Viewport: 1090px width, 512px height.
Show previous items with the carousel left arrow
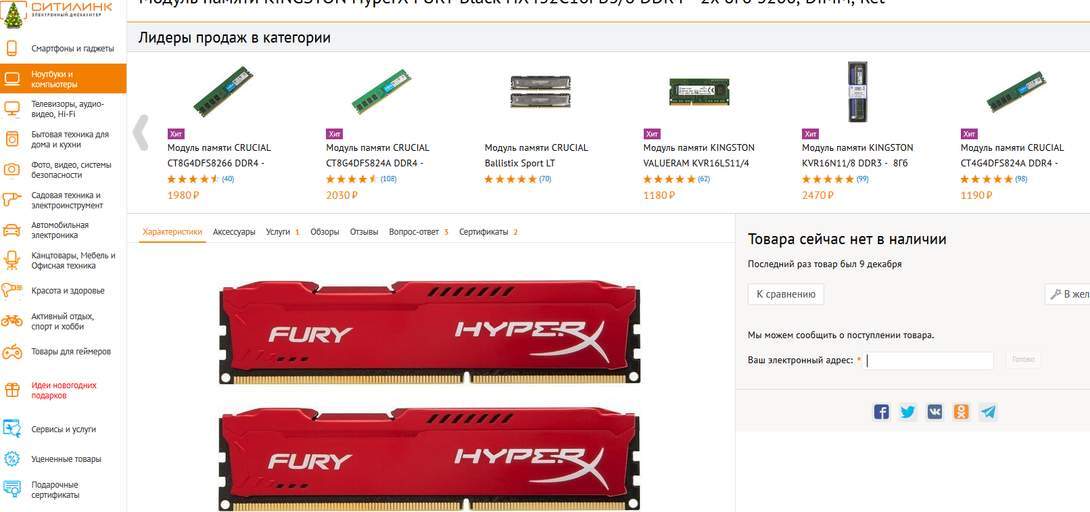140,133
